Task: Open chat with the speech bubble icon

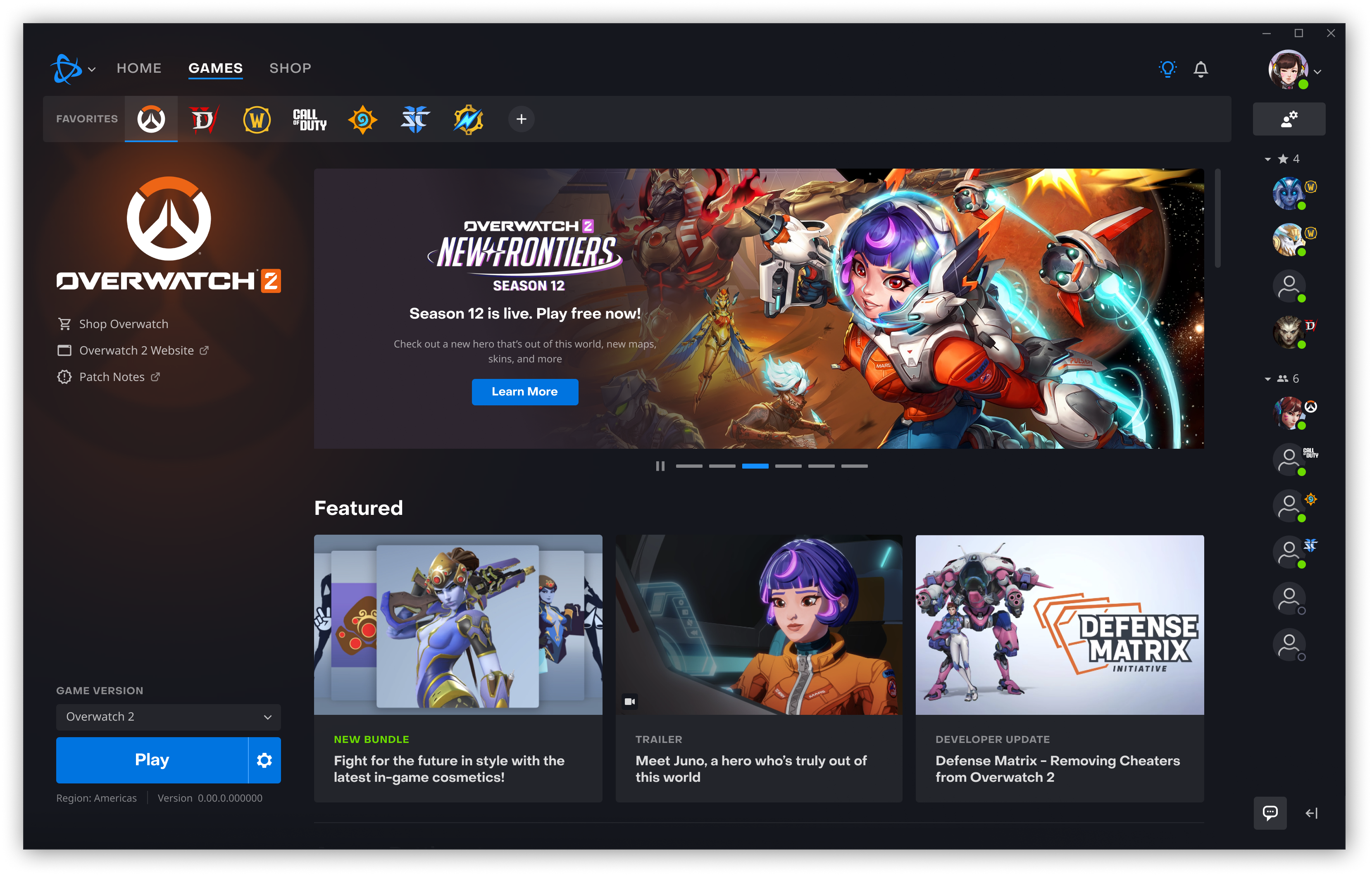Action: point(1271,813)
